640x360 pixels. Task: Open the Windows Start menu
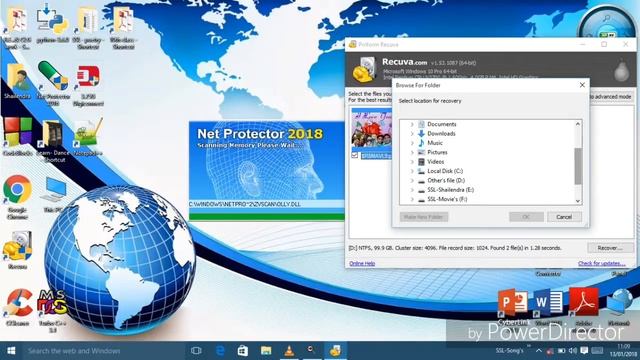(x=11, y=351)
